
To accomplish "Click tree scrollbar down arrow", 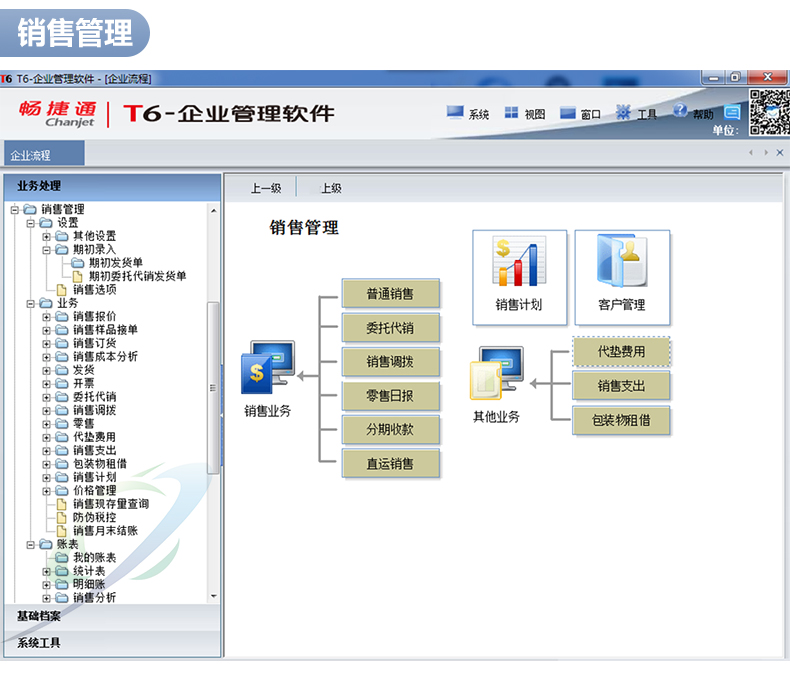I will coord(214,596).
